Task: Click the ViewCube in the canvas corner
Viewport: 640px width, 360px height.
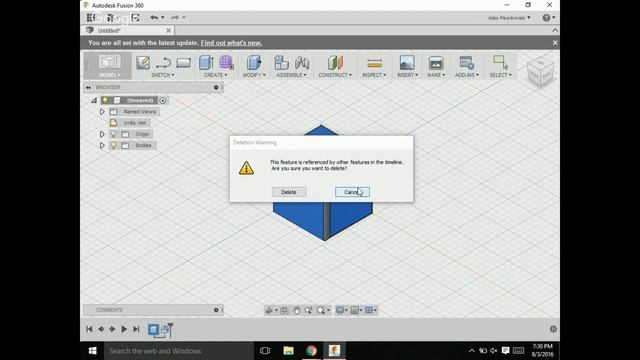Action: tap(540, 72)
